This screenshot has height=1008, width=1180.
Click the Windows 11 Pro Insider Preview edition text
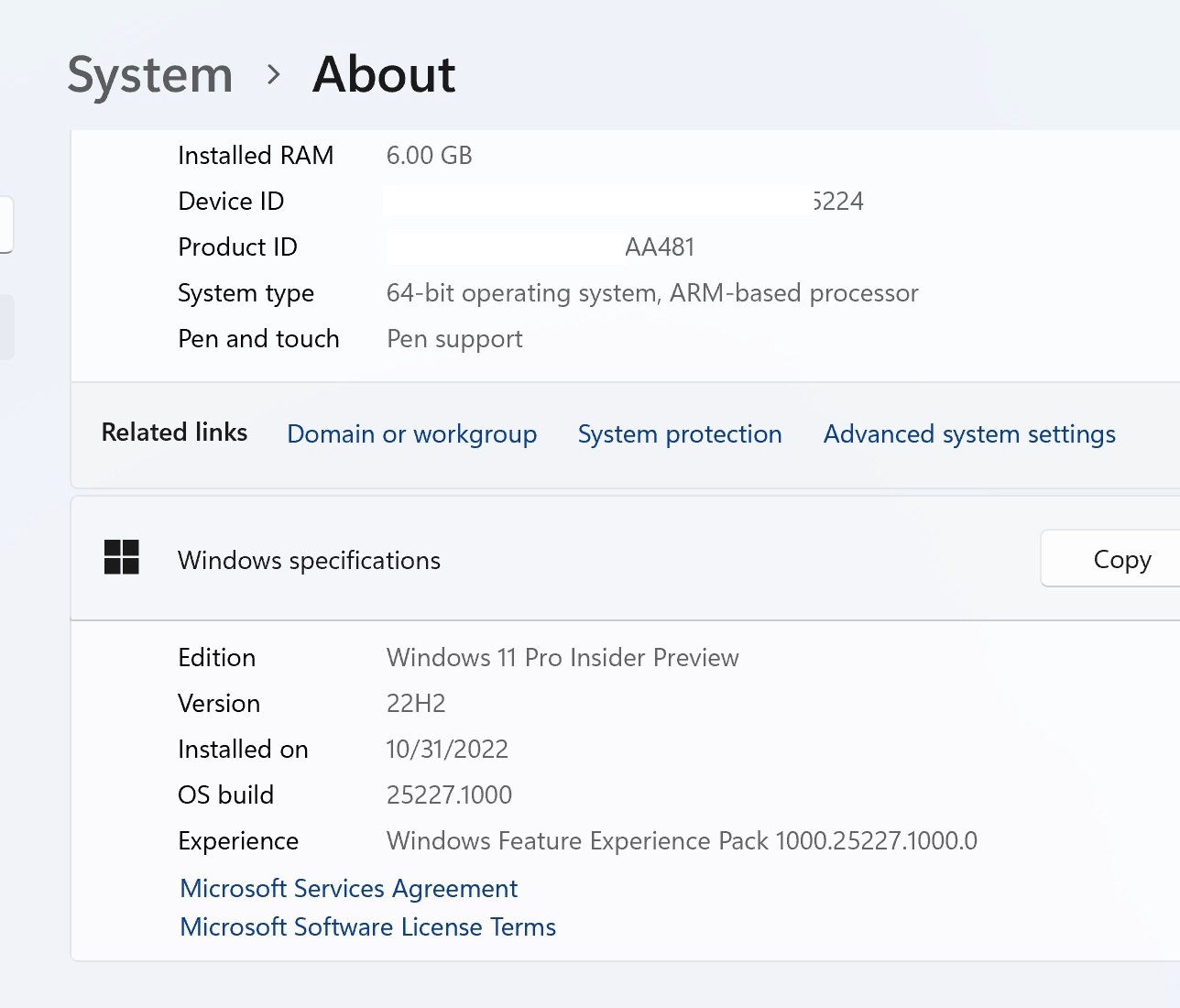tap(563, 657)
